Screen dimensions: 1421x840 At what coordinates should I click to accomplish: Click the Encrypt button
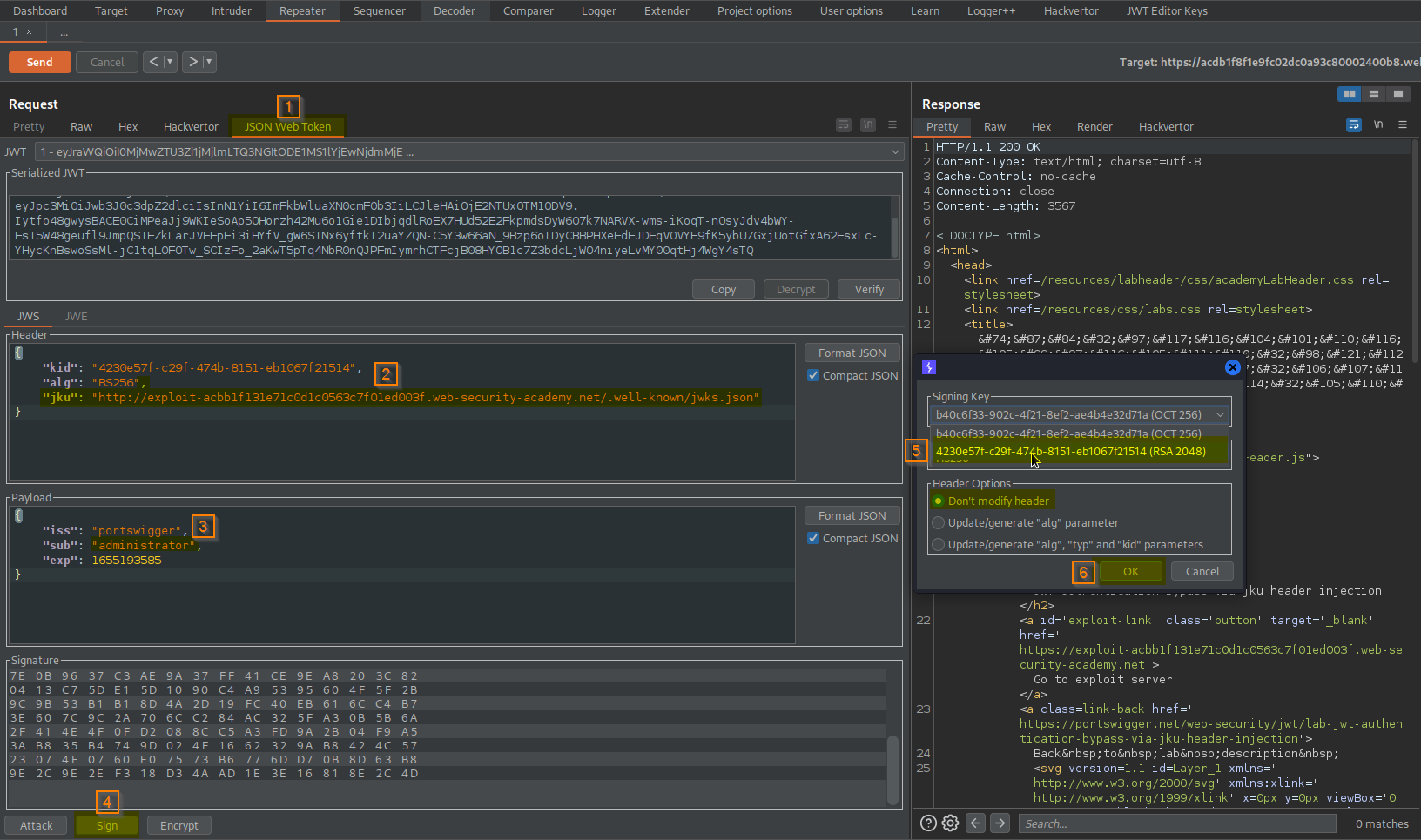[x=179, y=825]
